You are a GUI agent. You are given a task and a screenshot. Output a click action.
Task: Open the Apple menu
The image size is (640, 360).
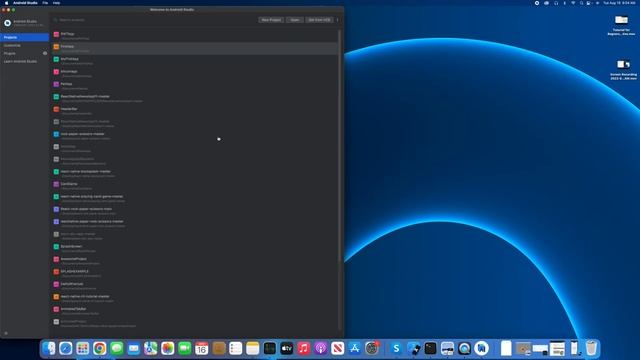pos(6,3)
